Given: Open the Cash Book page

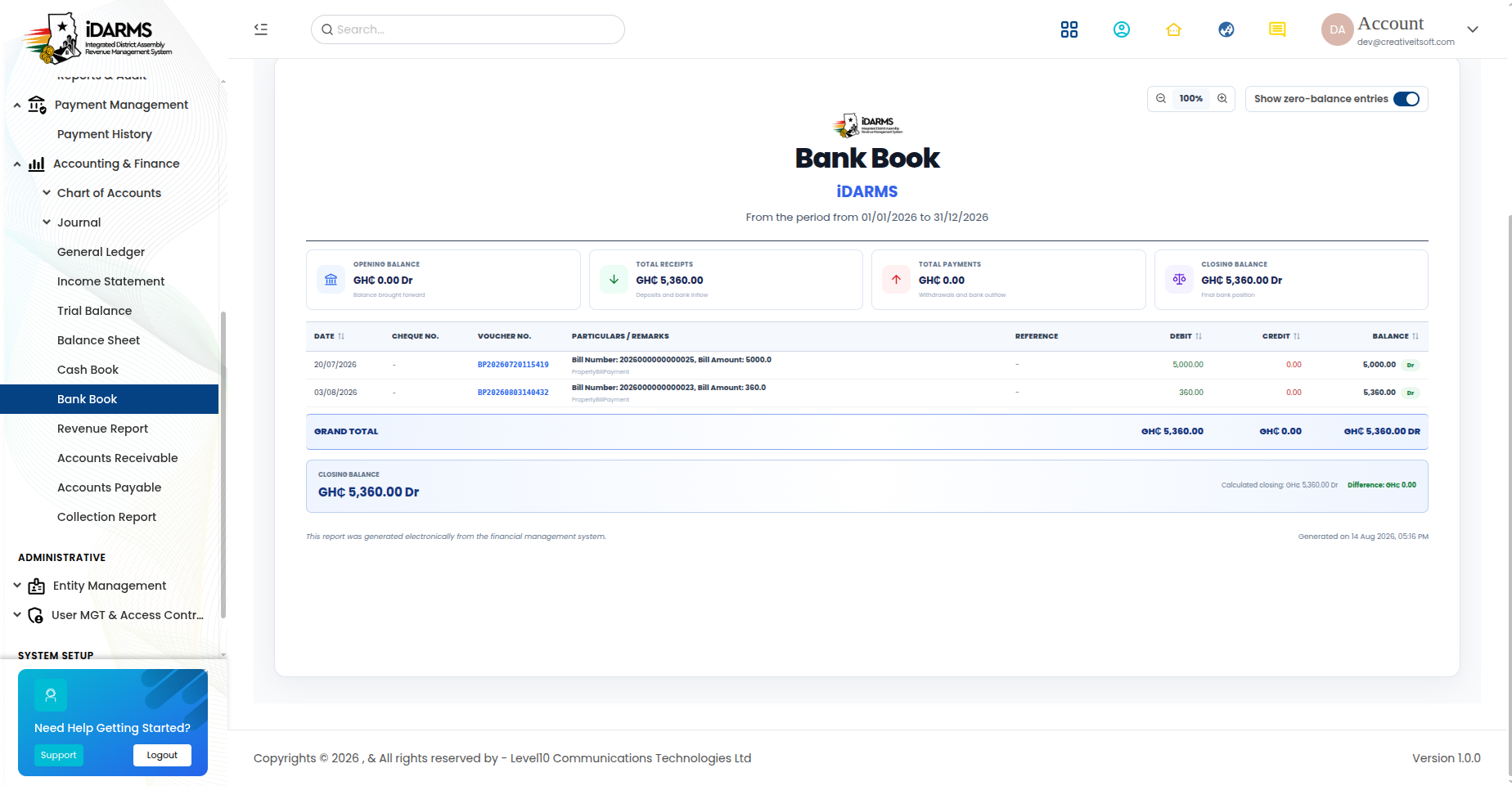Looking at the screenshot, I should (88, 370).
